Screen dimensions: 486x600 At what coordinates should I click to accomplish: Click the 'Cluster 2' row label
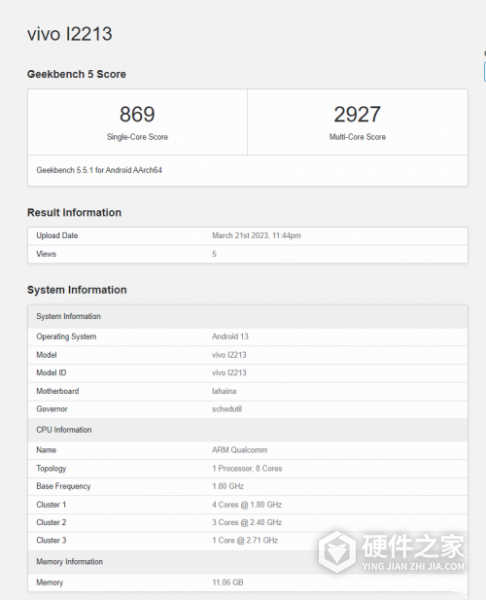[x=51, y=522]
